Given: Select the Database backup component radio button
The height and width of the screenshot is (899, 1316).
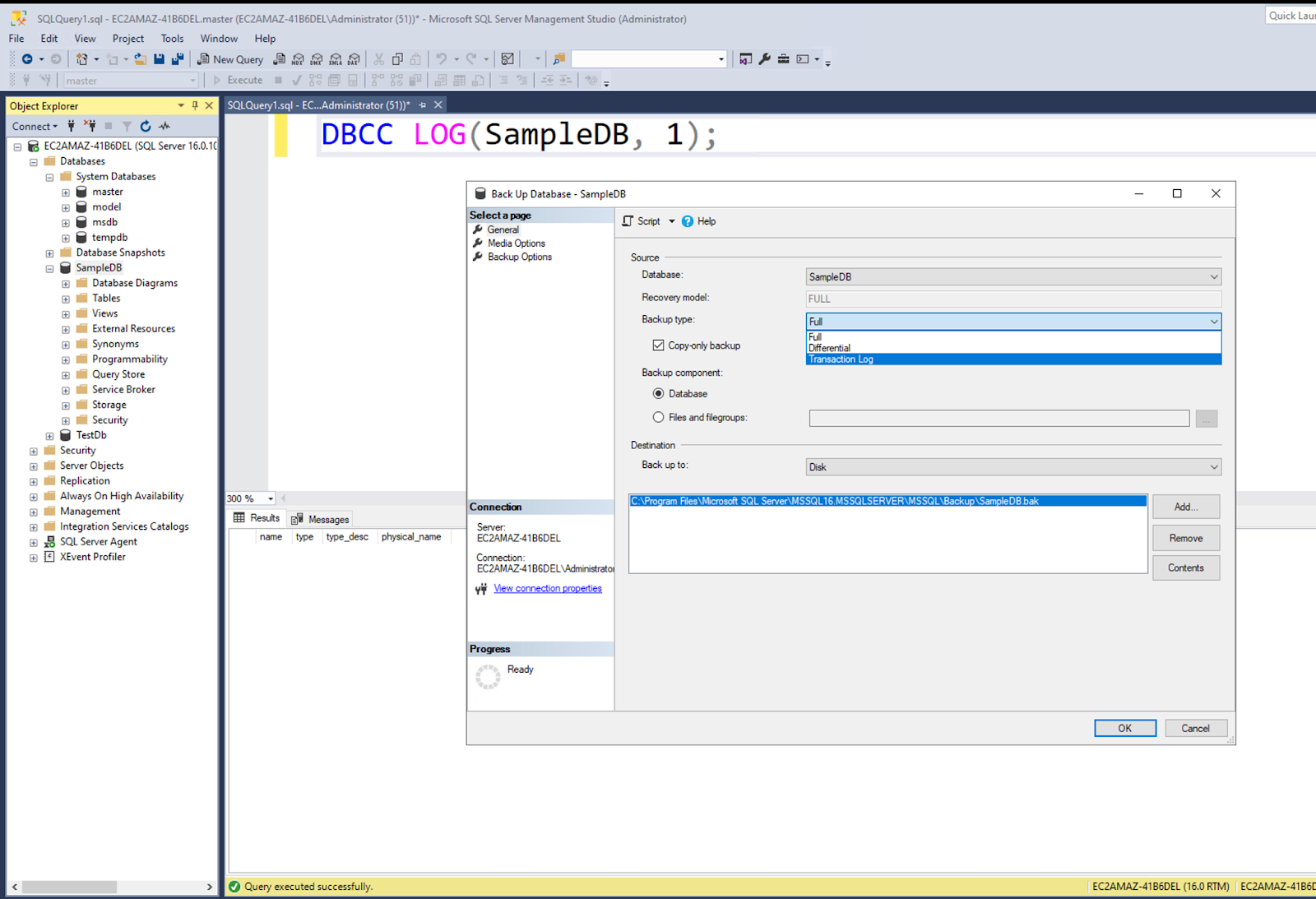Looking at the screenshot, I should pos(658,393).
